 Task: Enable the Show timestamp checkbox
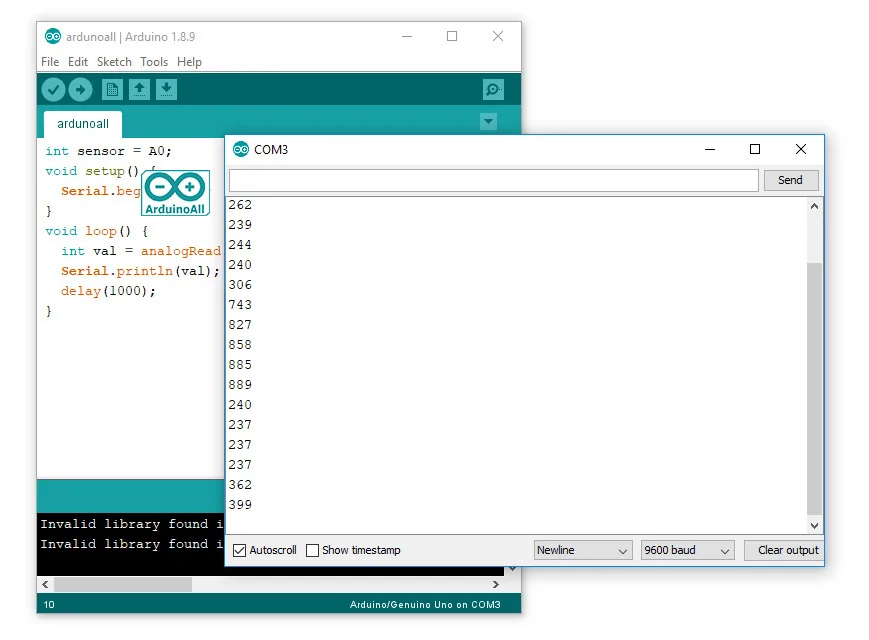[313, 550]
